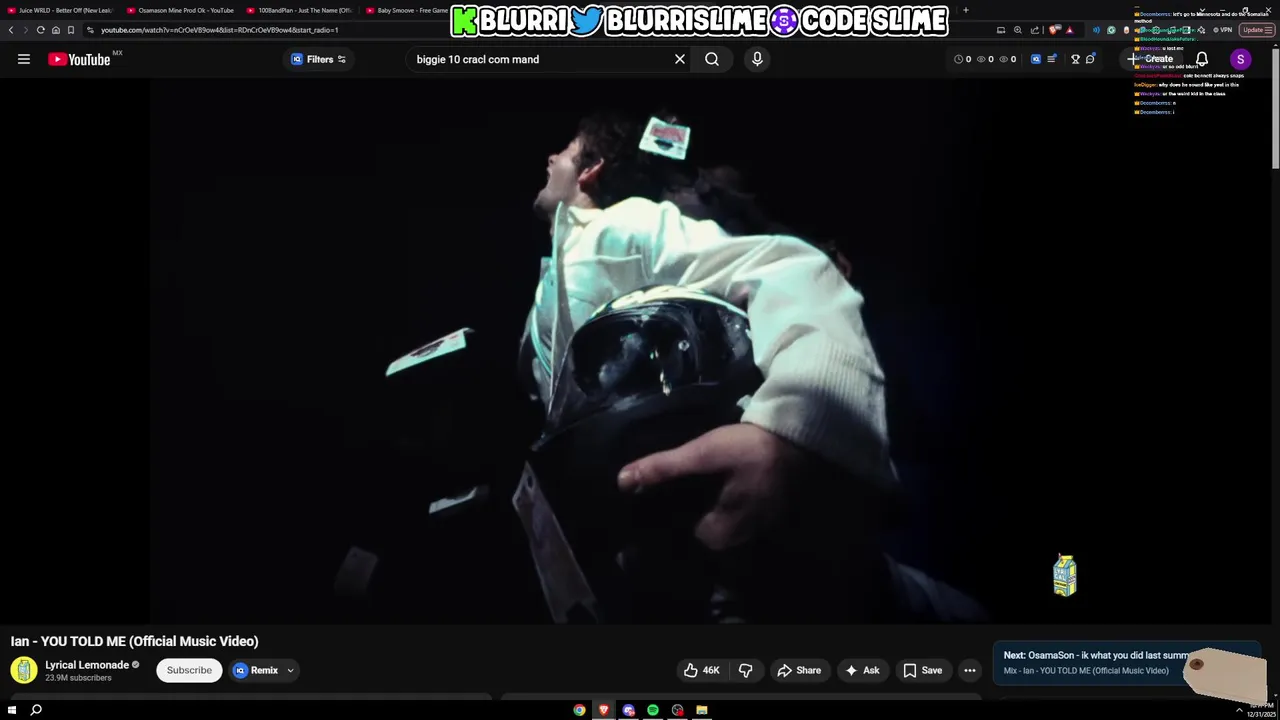
Task: Save the video to a playlist
Action: pos(922,670)
